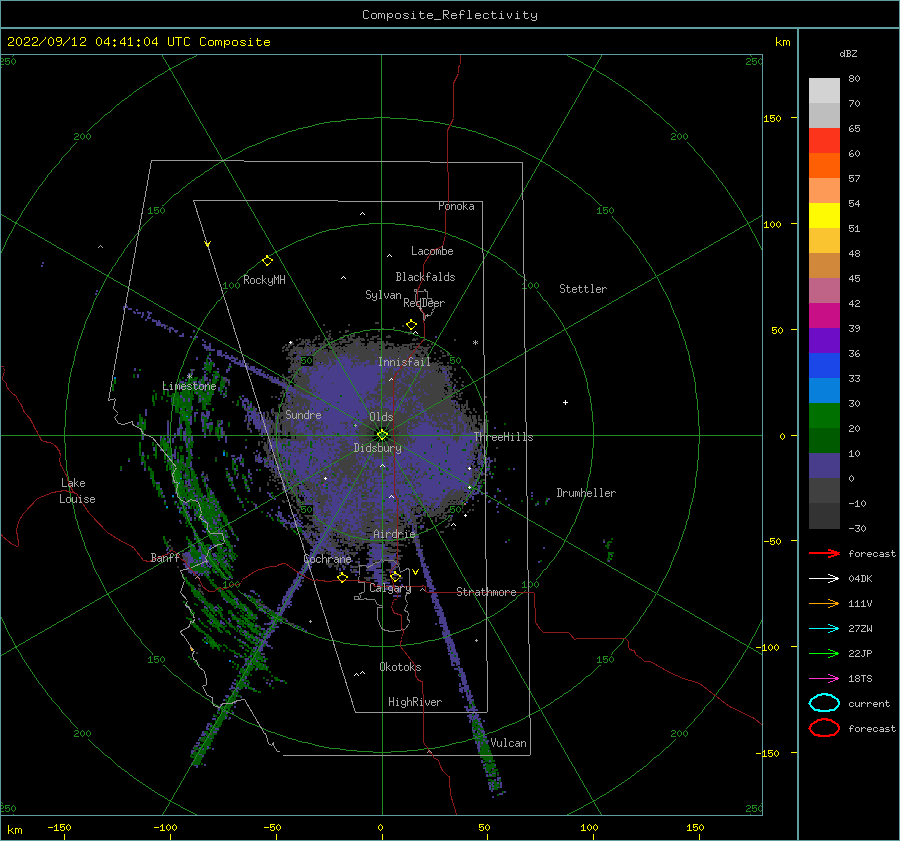The width and height of the screenshot is (900, 841).
Task: Click the cyan current ellipse icon
Action: point(824,703)
